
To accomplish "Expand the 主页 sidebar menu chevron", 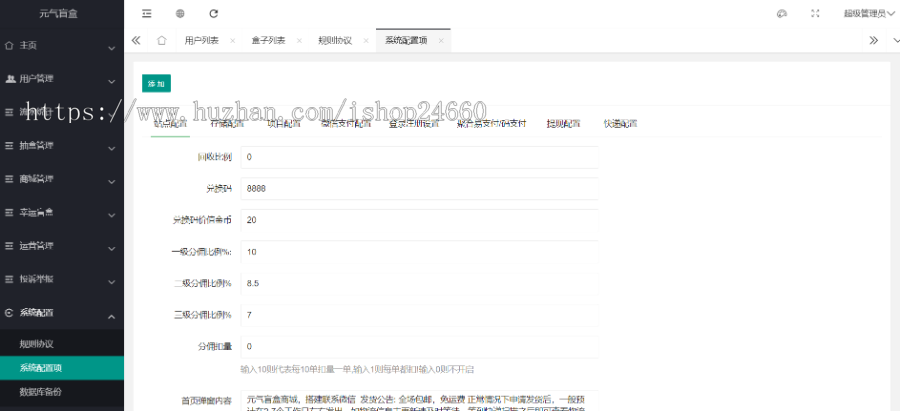I will [112, 48].
